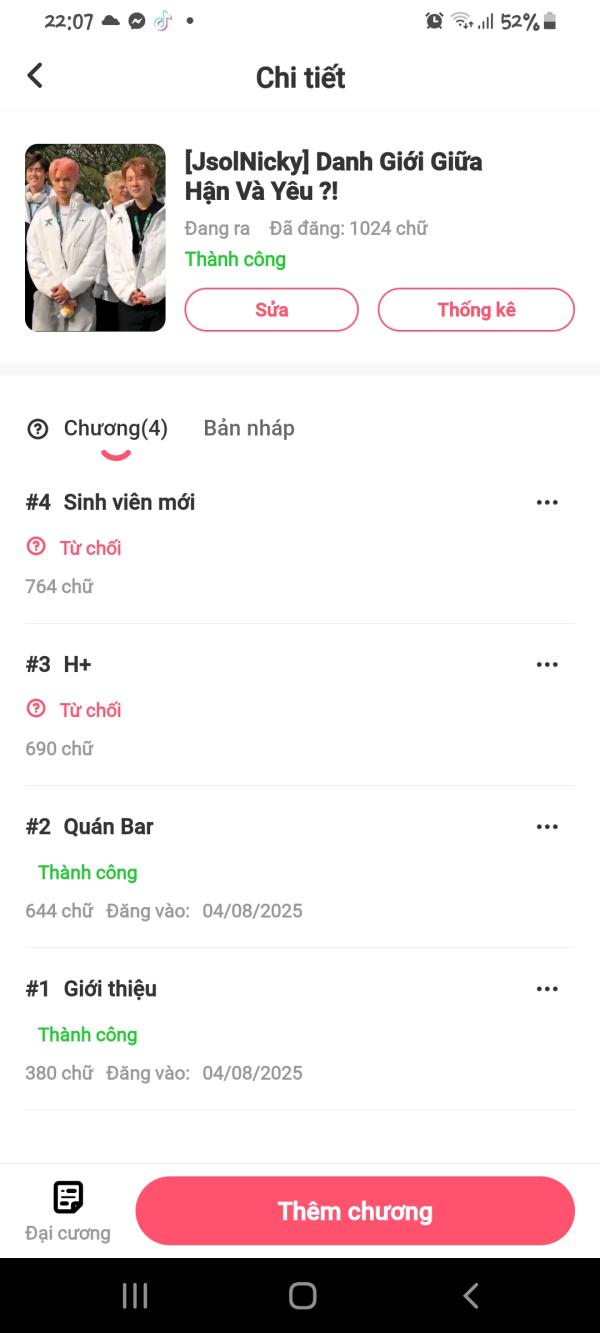Open chapter #2 Quán Bar
This screenshot has width=600, height=1333.
[108, 826]
